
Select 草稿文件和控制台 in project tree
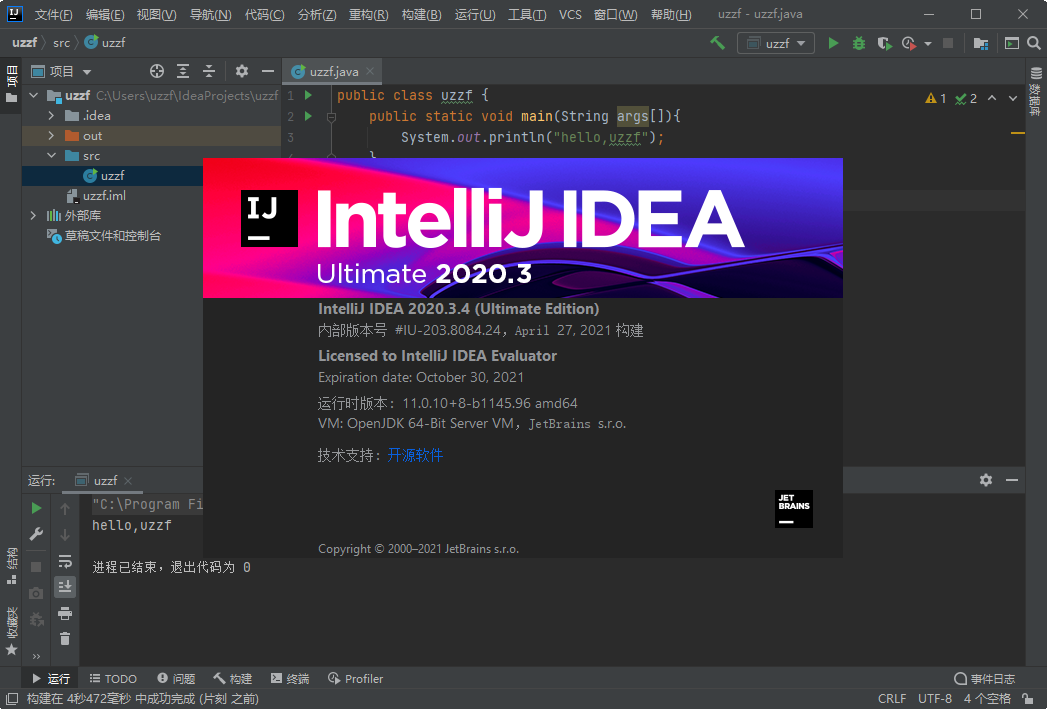pyautogui.click(x=113, y=236)
